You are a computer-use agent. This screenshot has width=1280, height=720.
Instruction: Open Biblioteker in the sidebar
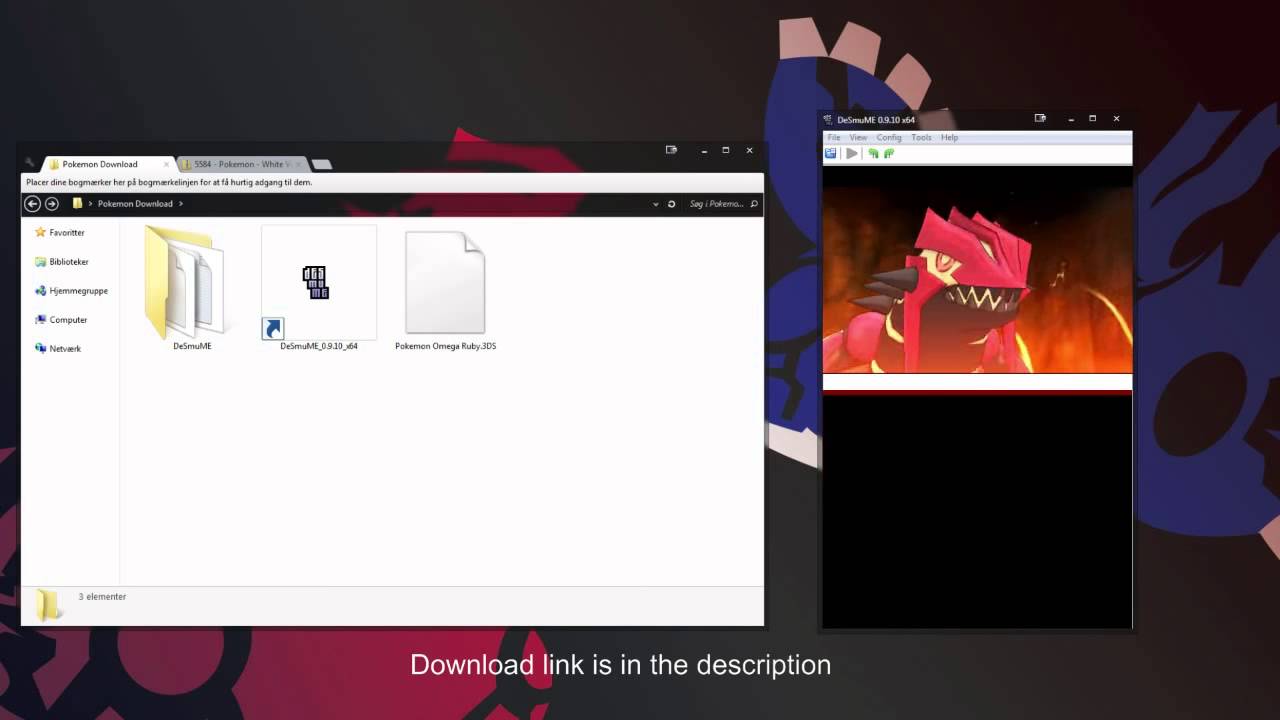pos(62,261)
